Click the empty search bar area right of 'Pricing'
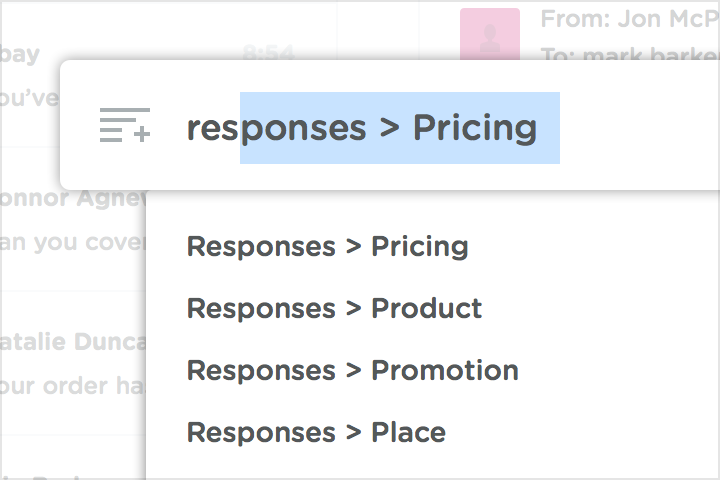 640,127
